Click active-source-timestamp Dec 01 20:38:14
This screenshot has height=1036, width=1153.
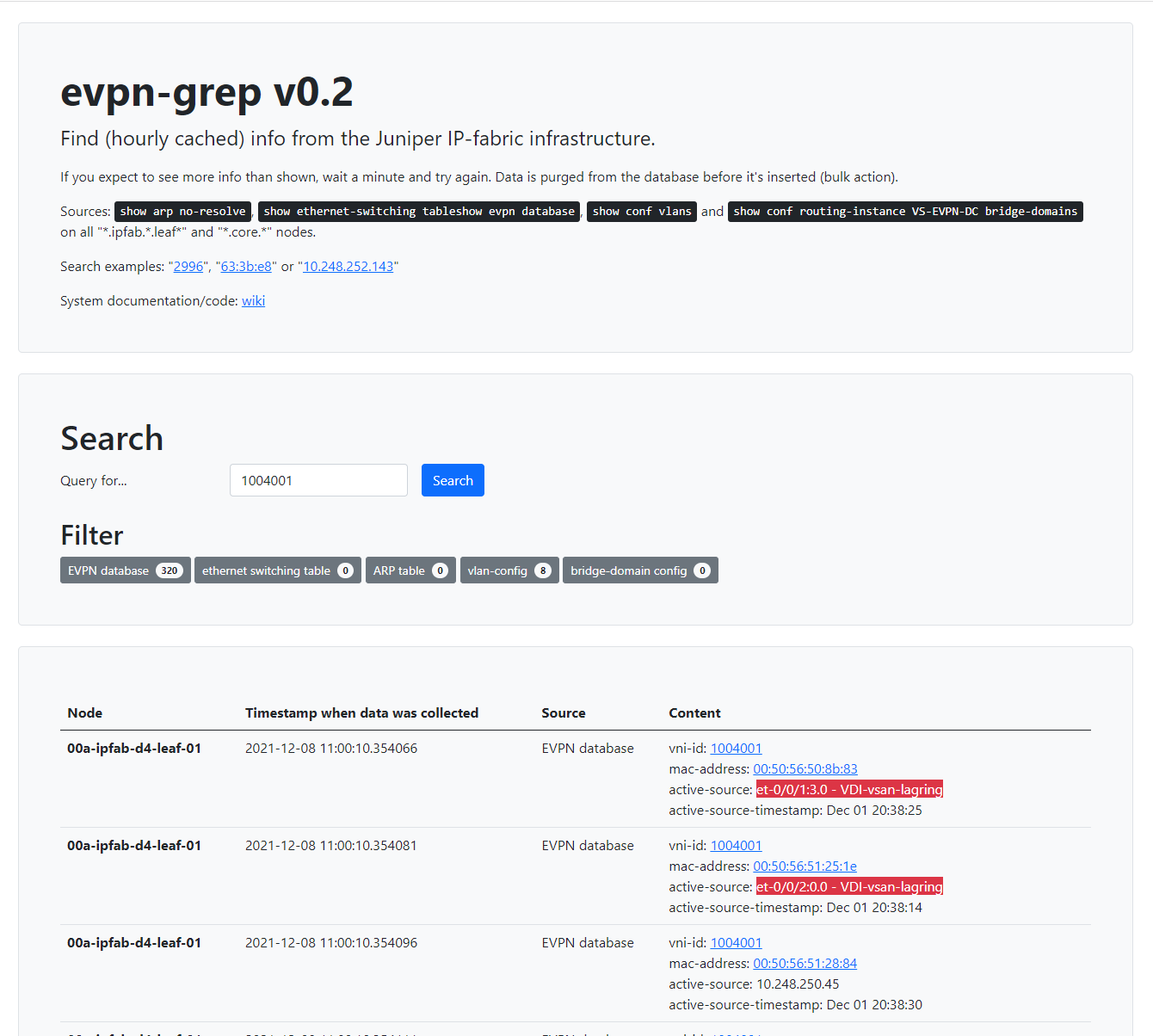point(874,908)
